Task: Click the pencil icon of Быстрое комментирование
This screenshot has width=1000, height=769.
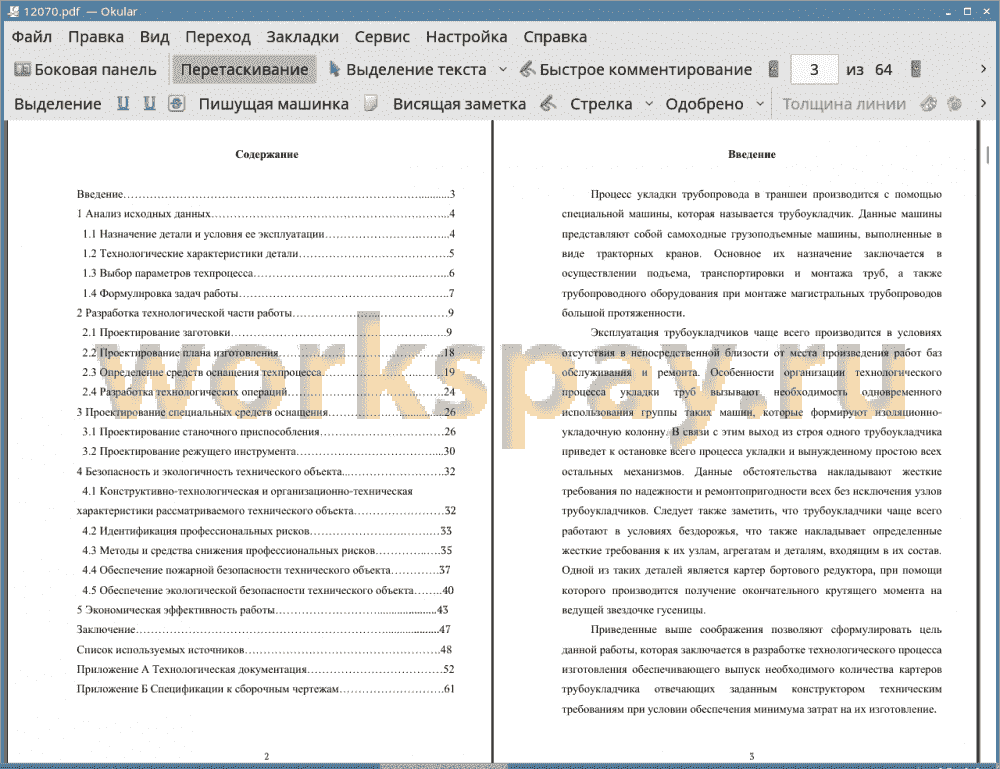Action: [x=527, y=69]
